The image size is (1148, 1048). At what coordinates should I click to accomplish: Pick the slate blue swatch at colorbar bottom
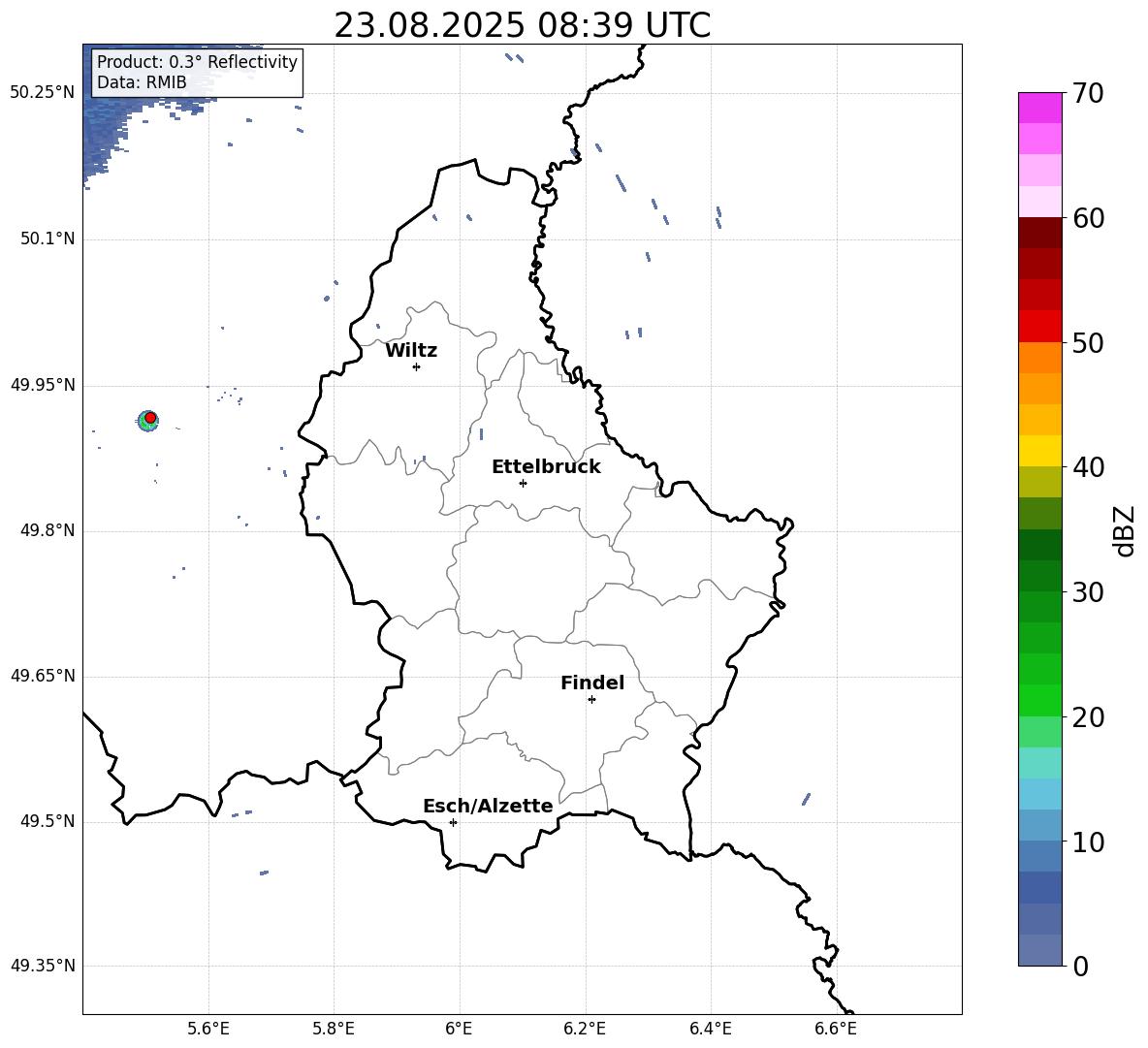[1039, 950]
